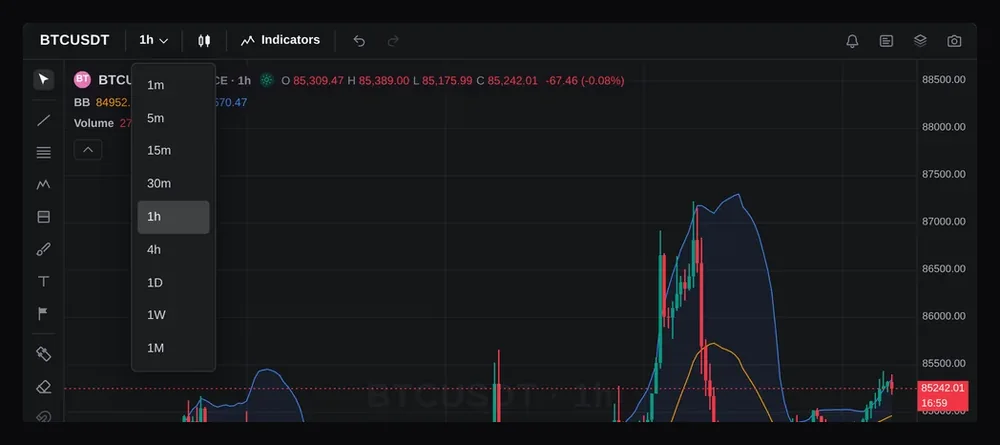Image resolution: width=1000 pixels, height=445 pixels.
Task: Redo the last chart action
Action: pos(393,41)
